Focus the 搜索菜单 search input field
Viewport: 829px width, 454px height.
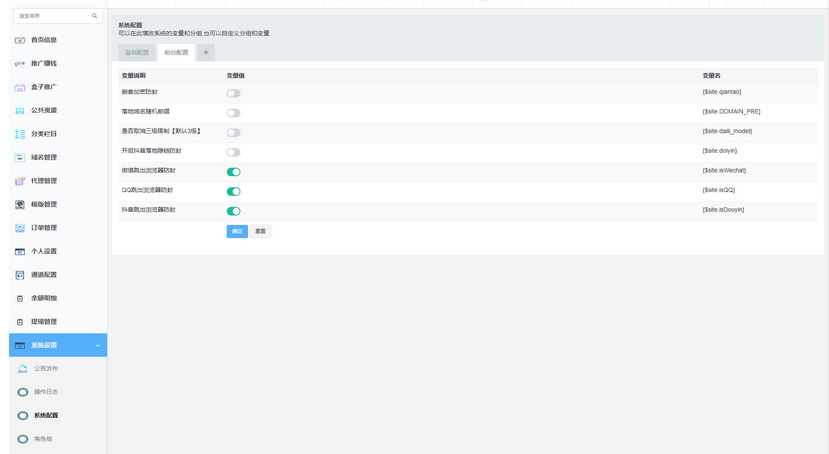tap(52, 16)
